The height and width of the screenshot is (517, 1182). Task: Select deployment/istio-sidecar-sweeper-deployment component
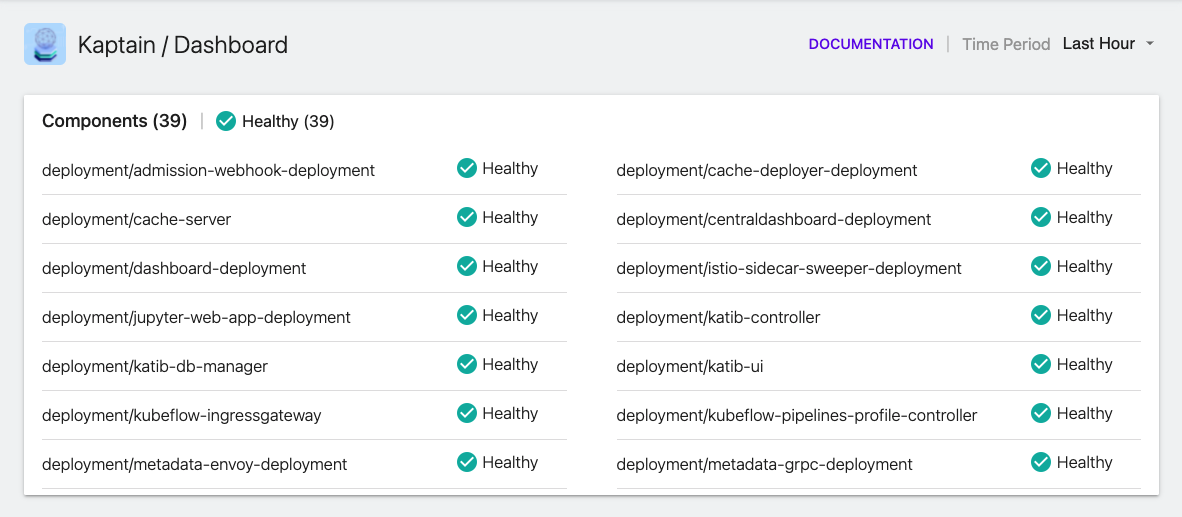pyautogui.click(x=789, y=268)
